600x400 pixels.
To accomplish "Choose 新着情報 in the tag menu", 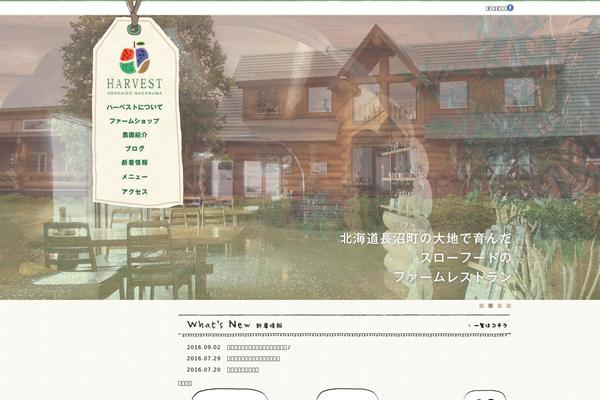I will click(135, 162).
